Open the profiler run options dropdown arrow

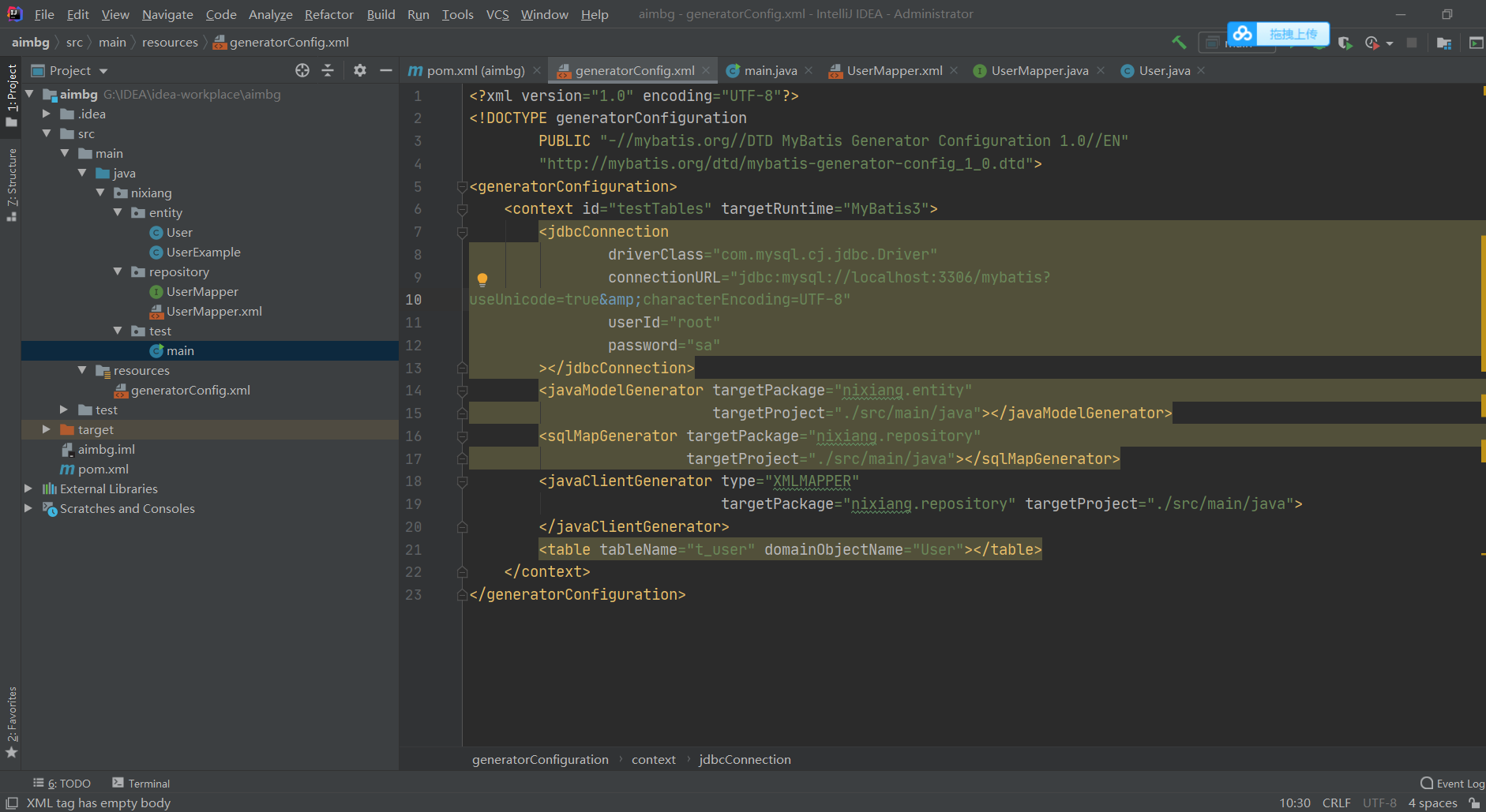tap(1390, 43)
